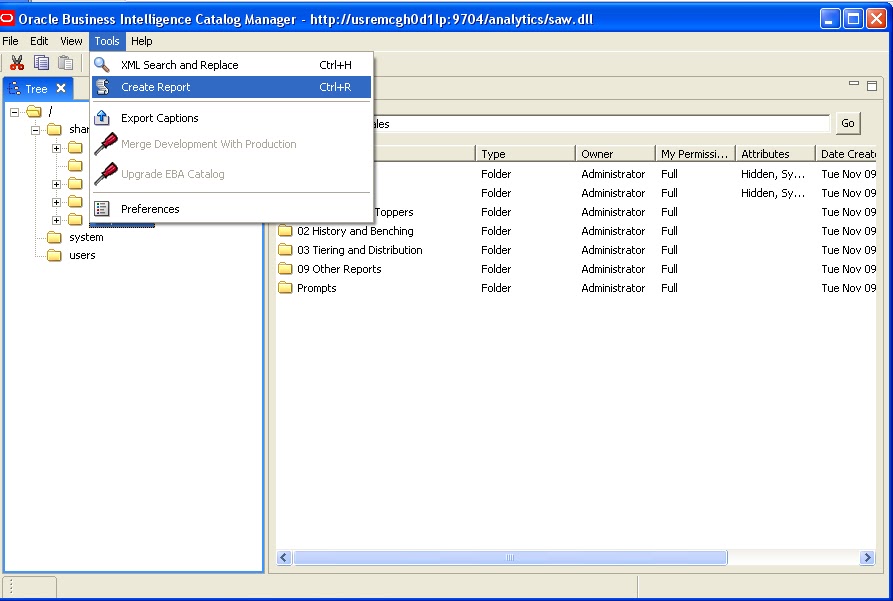Click first Hidden, Sy... attributes cell

click(x=773, y=174)
